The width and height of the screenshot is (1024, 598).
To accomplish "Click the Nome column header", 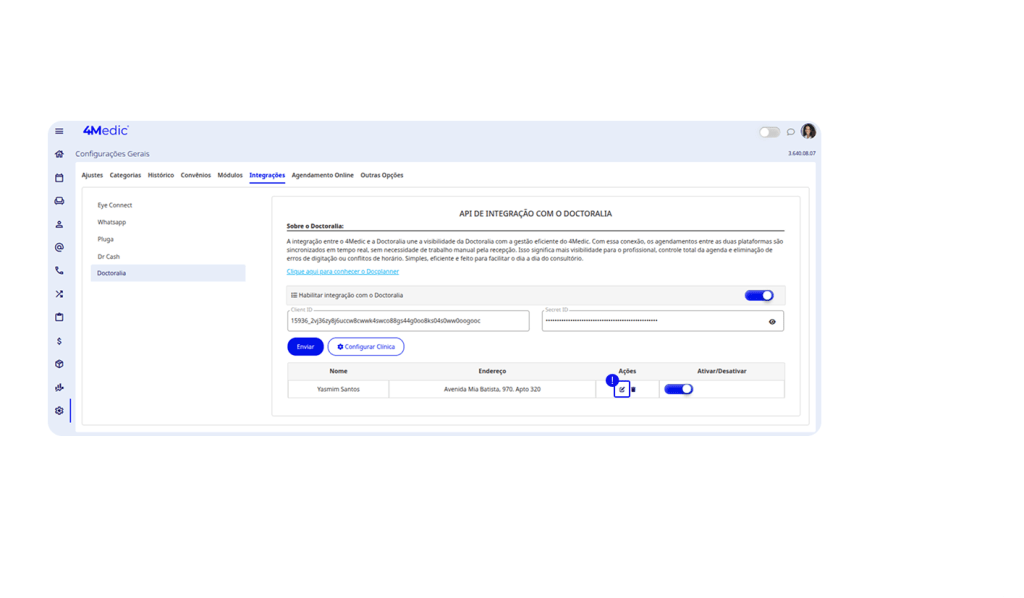I will click(x=338, y=371).
